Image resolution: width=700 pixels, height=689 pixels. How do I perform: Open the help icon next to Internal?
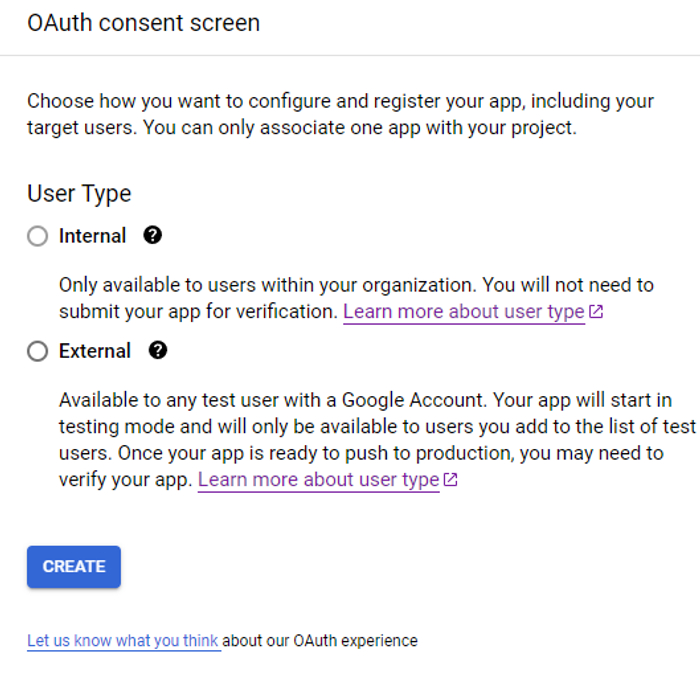click(153, 235)
